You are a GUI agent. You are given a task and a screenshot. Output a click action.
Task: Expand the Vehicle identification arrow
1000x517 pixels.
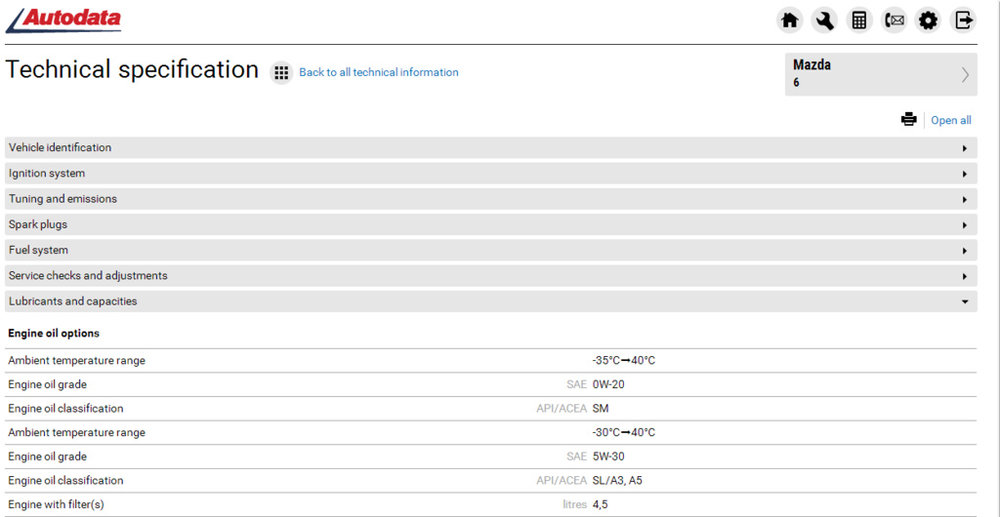[x=965, y=149]
